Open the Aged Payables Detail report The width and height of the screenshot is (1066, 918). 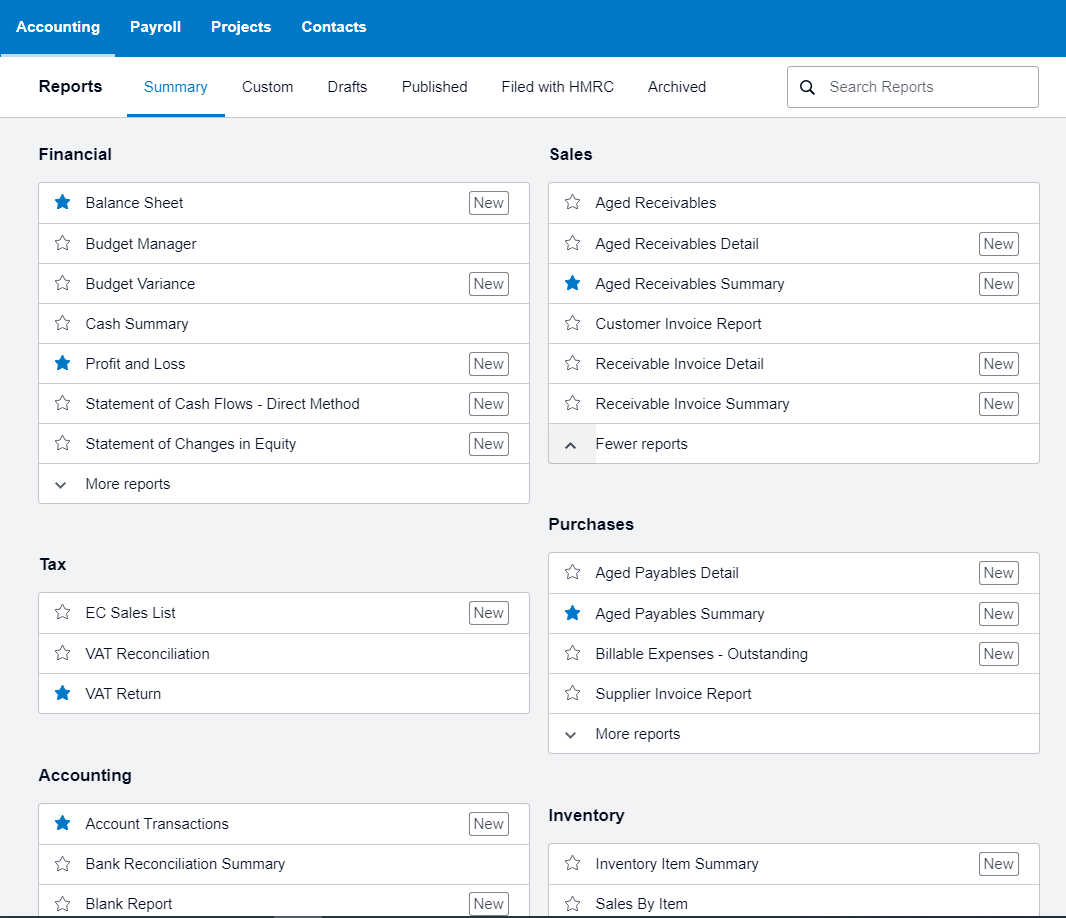667,573
